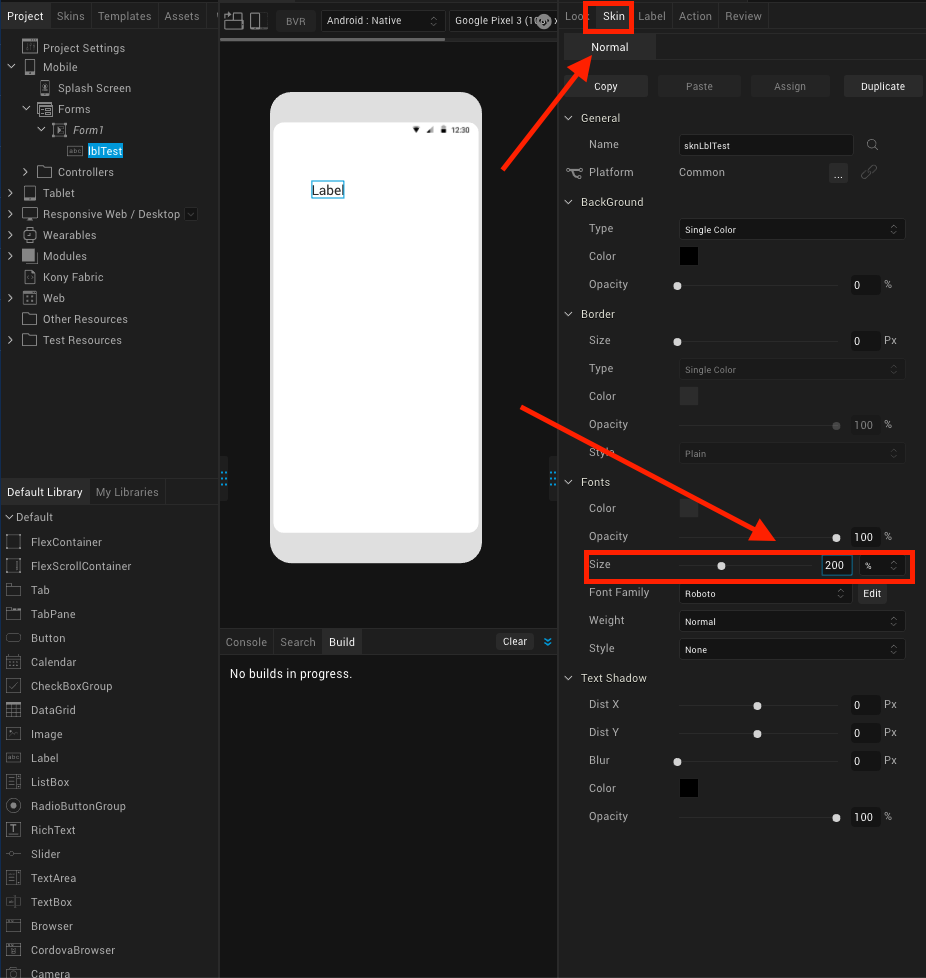Open the Platform ellipsis button
926x978 pixels.
(838, 173)
